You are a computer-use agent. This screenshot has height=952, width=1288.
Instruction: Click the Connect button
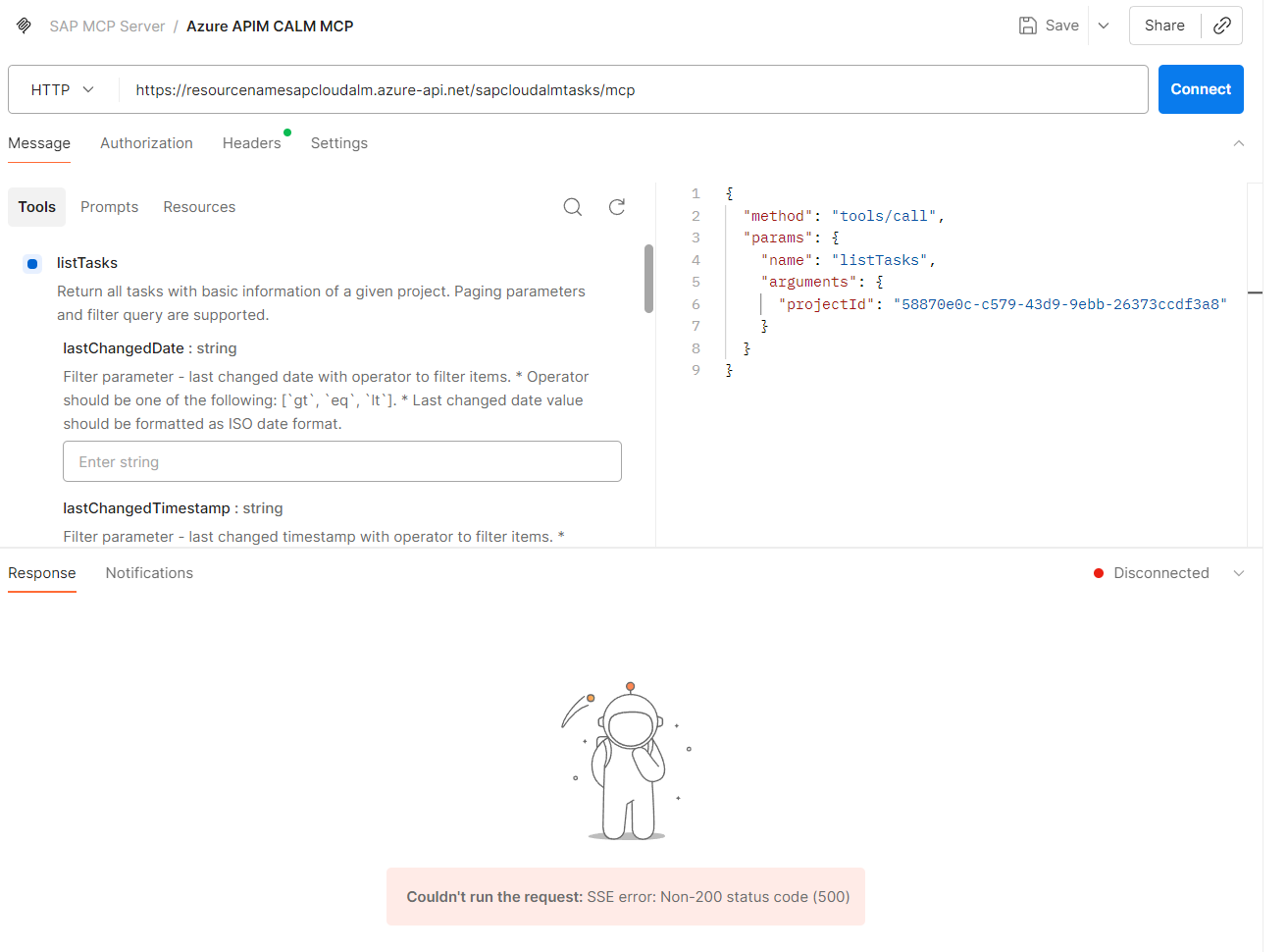tap(1201, 89)
